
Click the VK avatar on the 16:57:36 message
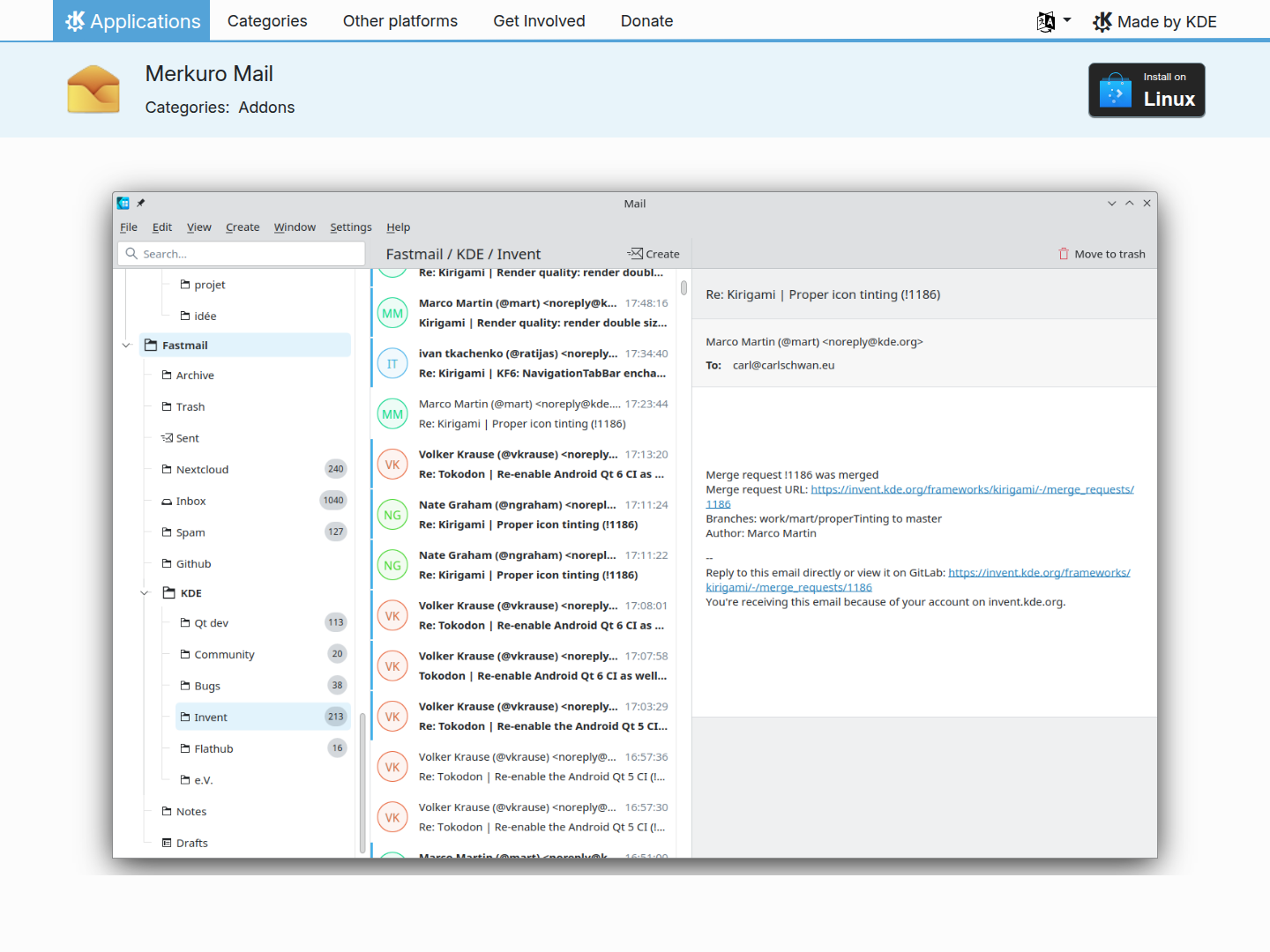coord(392,767)
